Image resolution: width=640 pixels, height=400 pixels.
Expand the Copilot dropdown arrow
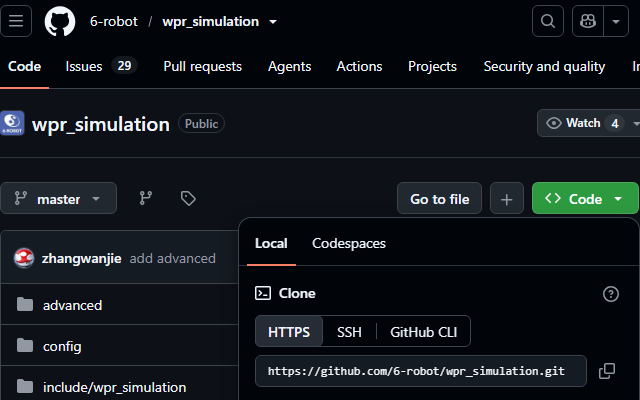(616, 21)
